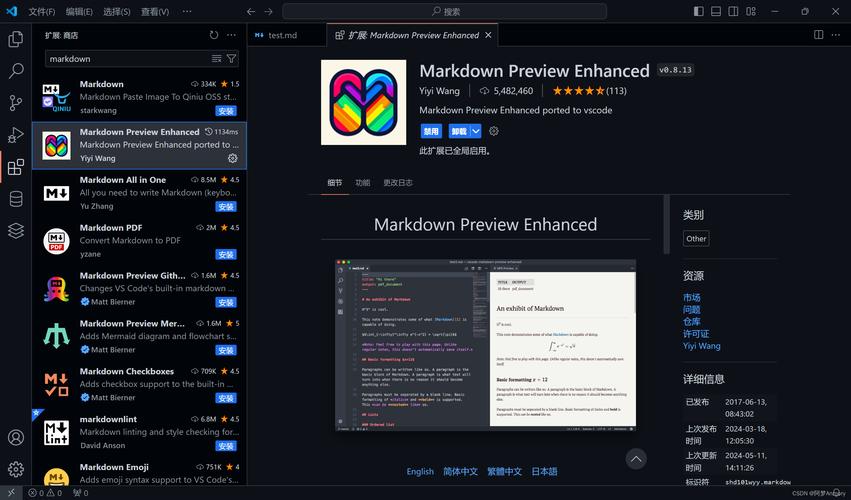Image resolution: width=851 pixels, height=500 pixels.
Task: Open Source Control view
Action: coord(16,103)
